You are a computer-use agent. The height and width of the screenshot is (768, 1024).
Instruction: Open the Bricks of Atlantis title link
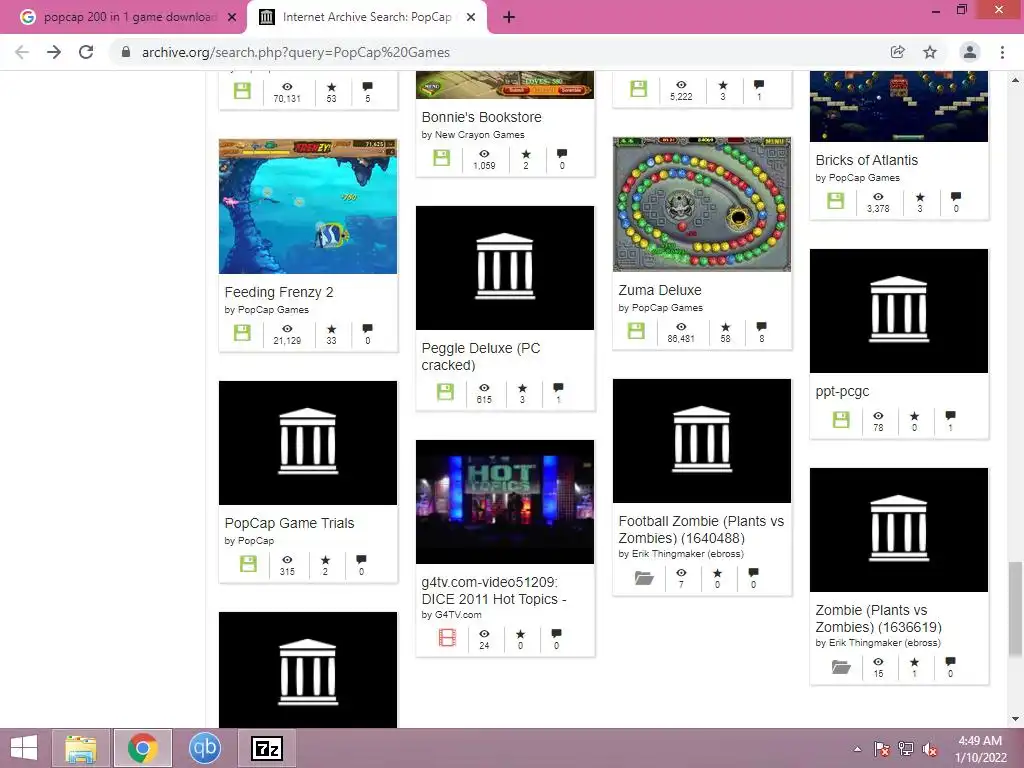tap(867, 160)
